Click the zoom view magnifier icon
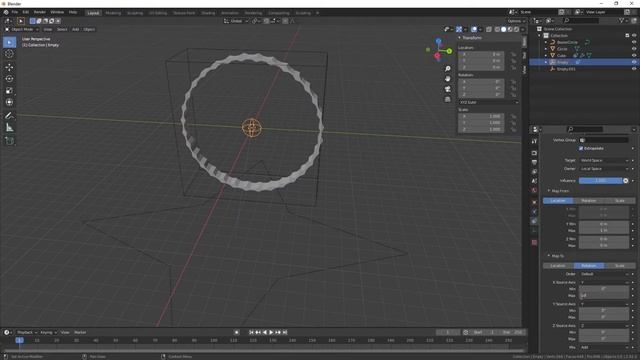The image size is (640, 360). click(447, 69)
